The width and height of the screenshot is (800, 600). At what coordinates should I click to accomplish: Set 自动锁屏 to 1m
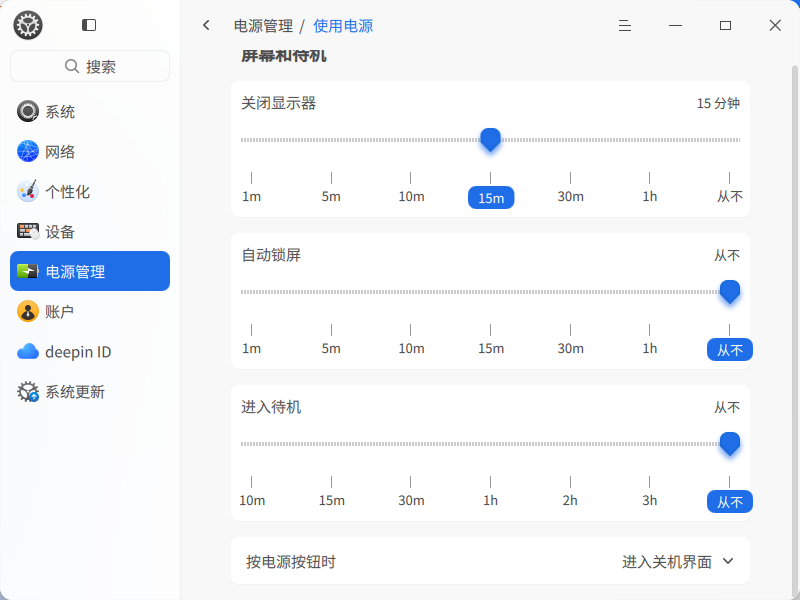[252, 348]
